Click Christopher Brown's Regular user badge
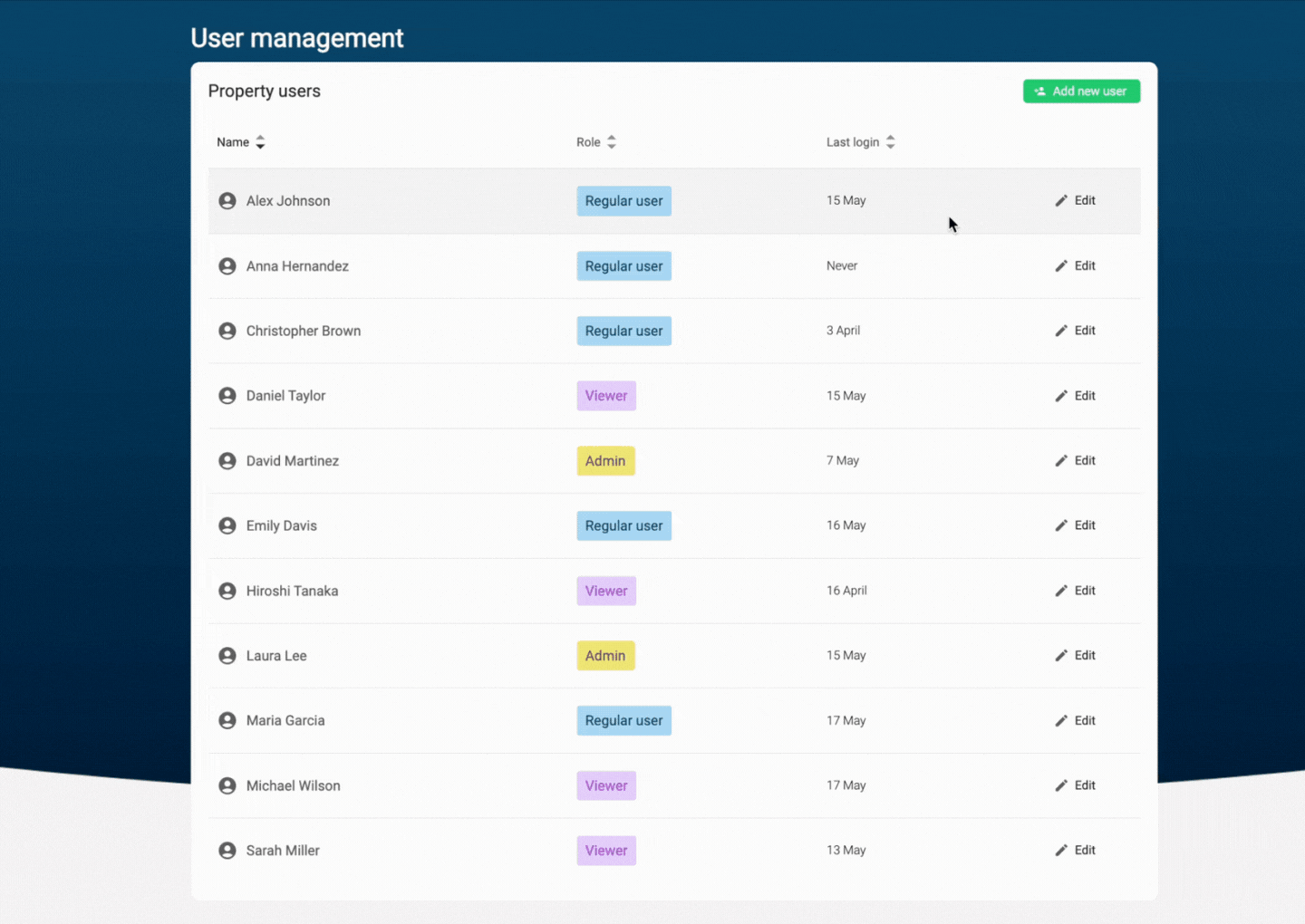This screenshot has height=924, width=1305. click(623, 331)
